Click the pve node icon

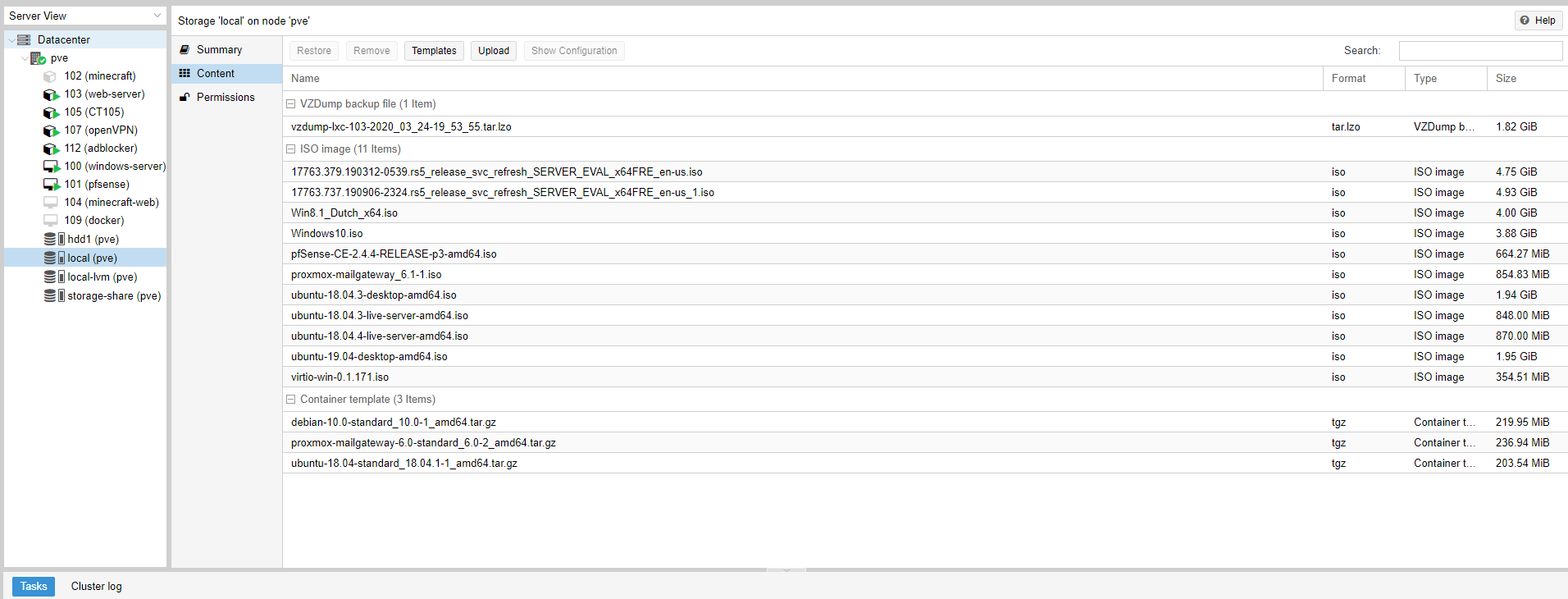tap(38, 58)
